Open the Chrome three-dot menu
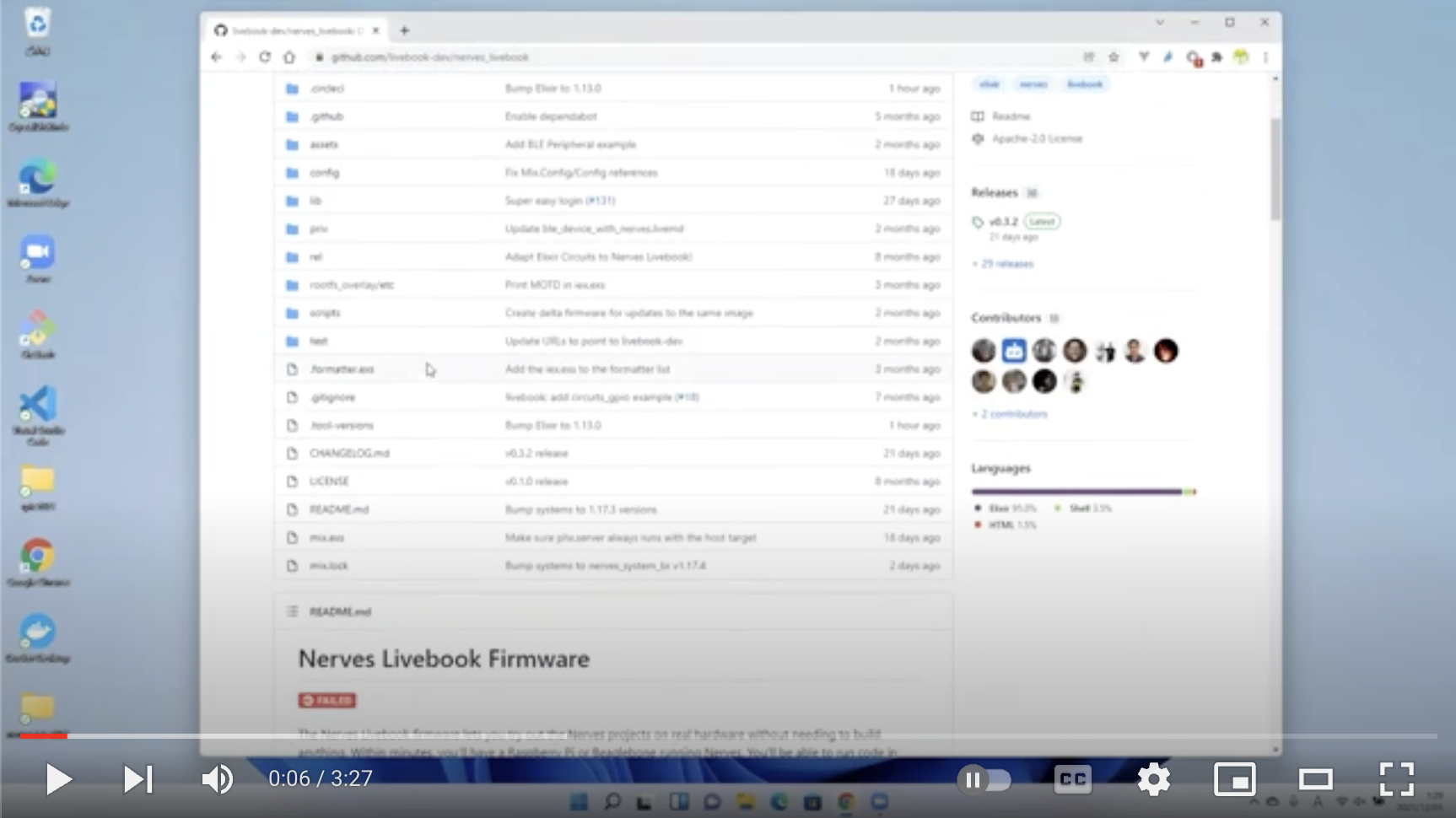The height and width of the screenshot is (818, 1456). pyautogui.click(x=1265, y=57)
